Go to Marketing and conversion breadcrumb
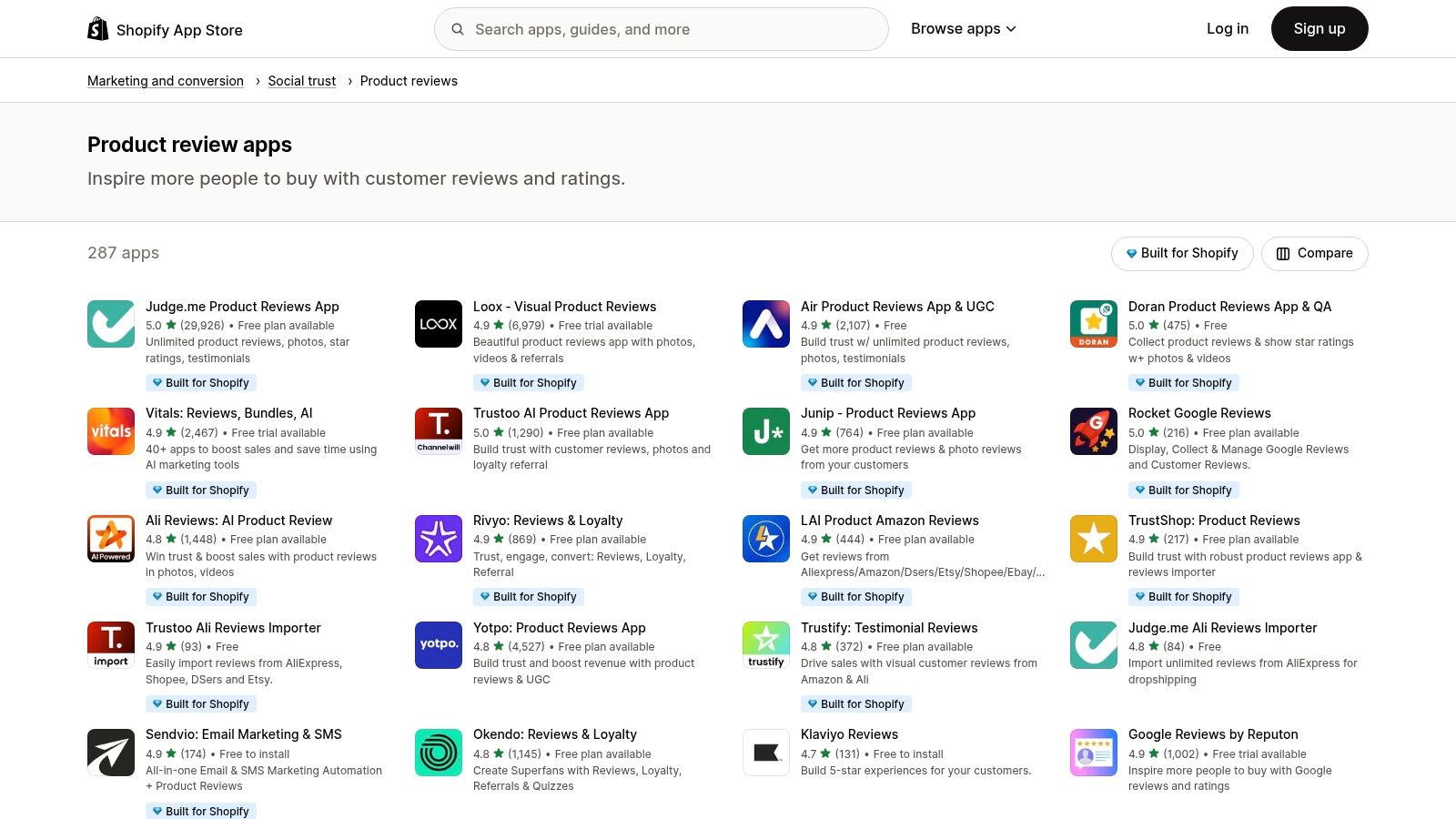This screenshot has height=819, width=1456. pos(166,81)
